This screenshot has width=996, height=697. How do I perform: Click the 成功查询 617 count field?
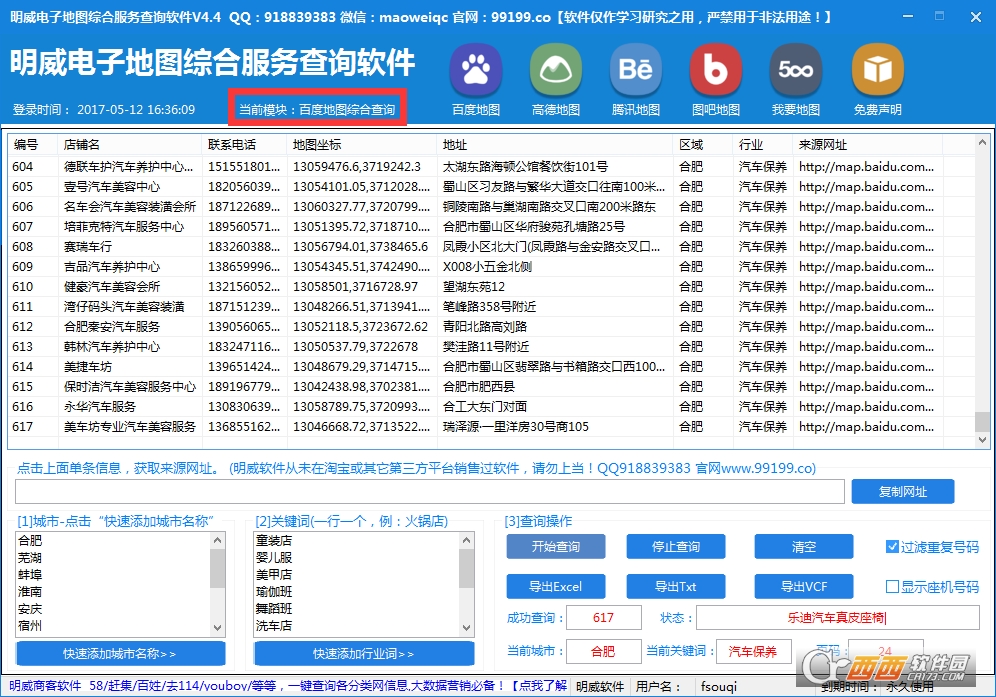(603, 618)
